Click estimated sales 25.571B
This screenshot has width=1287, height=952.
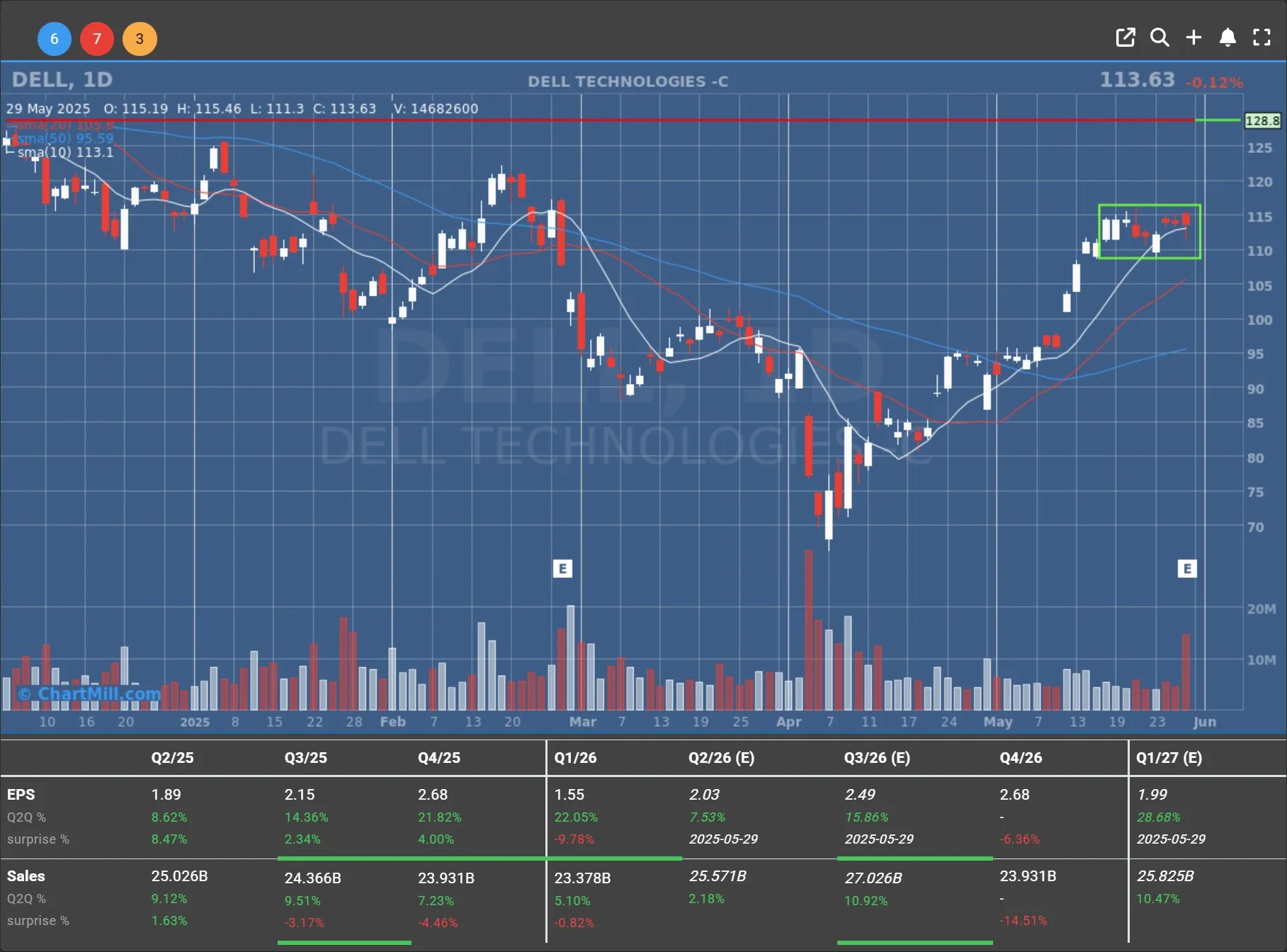pos(718,876)
